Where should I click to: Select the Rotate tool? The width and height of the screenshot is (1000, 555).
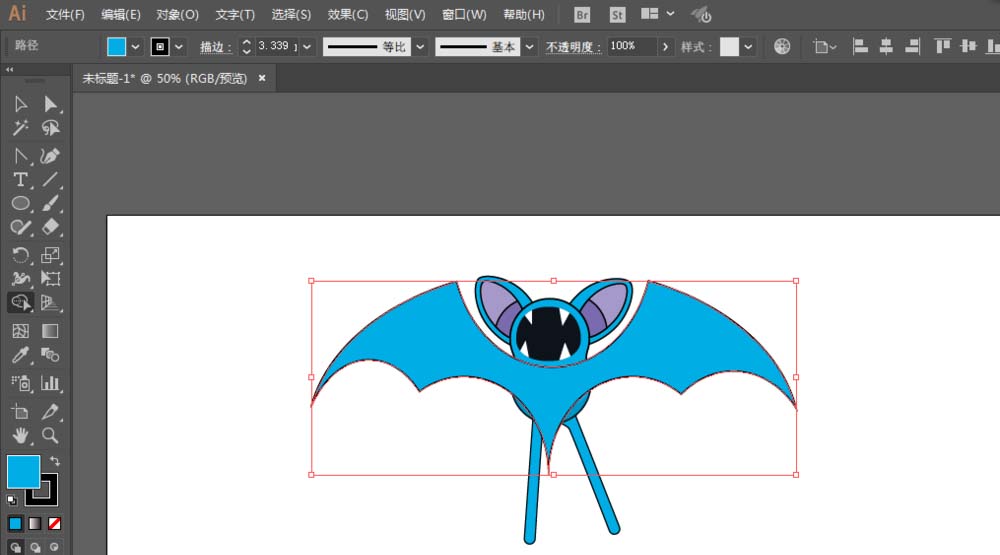pos(20,255)
